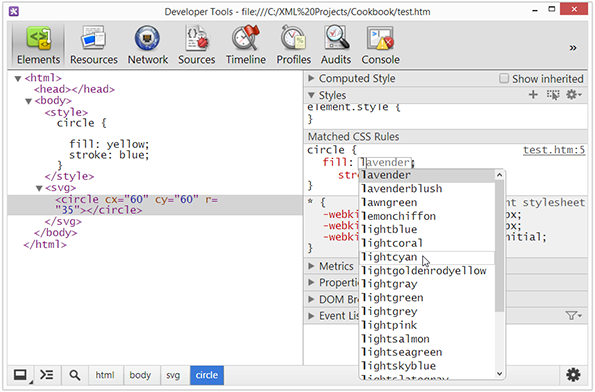Open the Elements panel
The image size is (595, 392).
[x=38, y=45]
